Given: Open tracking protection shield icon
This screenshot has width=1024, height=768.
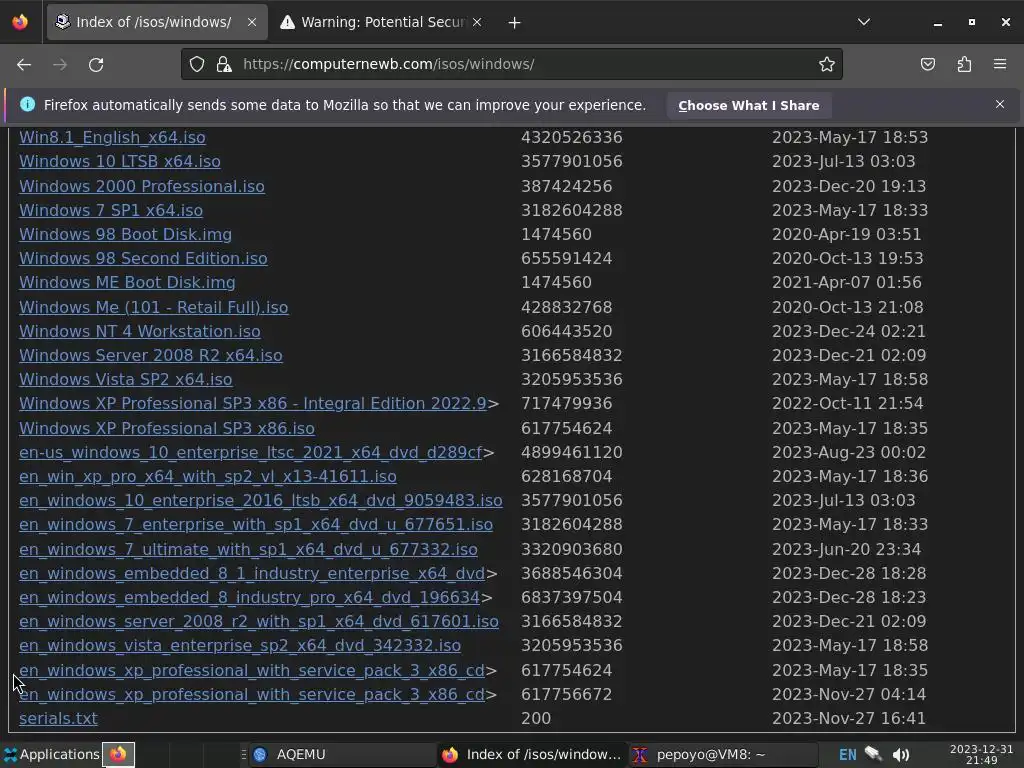Looking at the screenshot, I should tap(197, 64).
